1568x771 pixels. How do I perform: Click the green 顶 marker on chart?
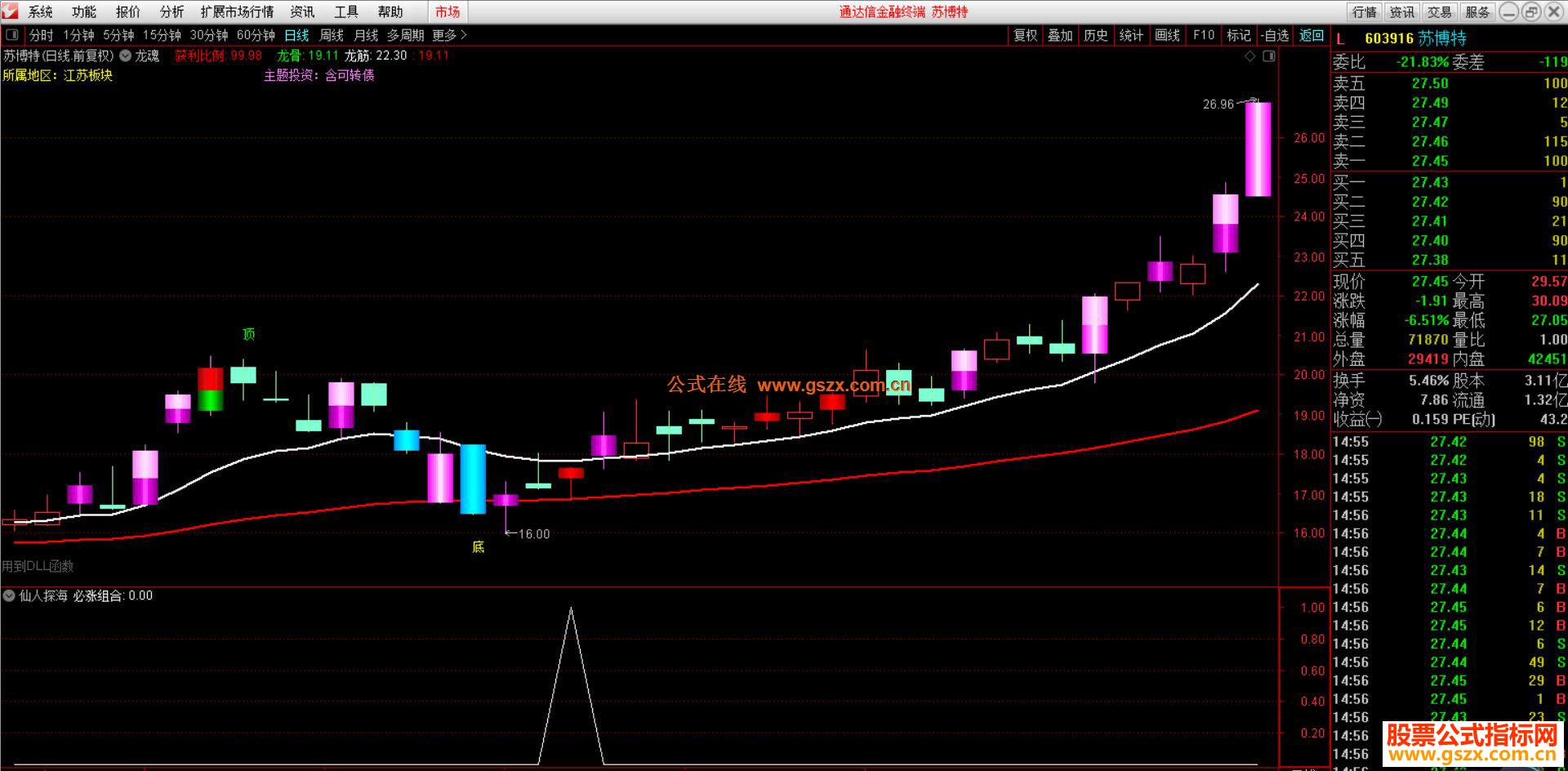[x=248, y=334]
